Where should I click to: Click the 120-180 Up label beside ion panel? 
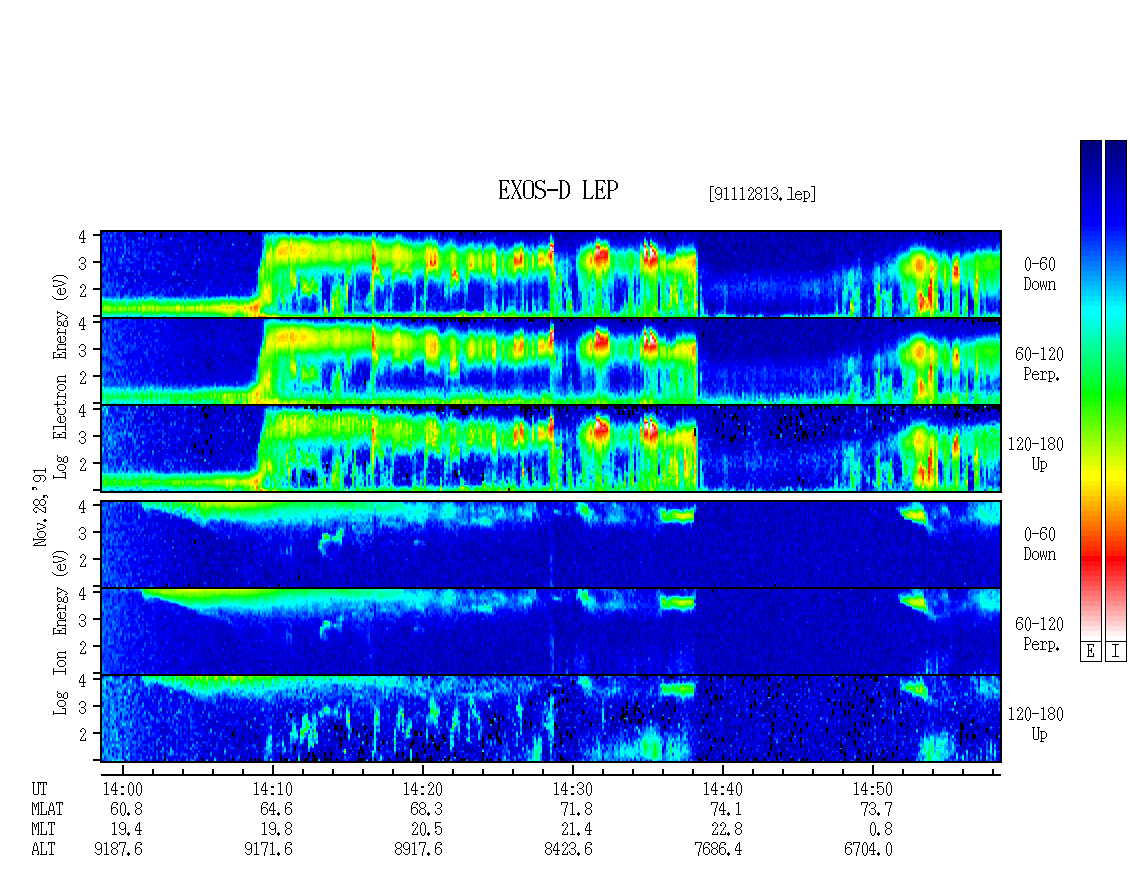pos(1036,724)
